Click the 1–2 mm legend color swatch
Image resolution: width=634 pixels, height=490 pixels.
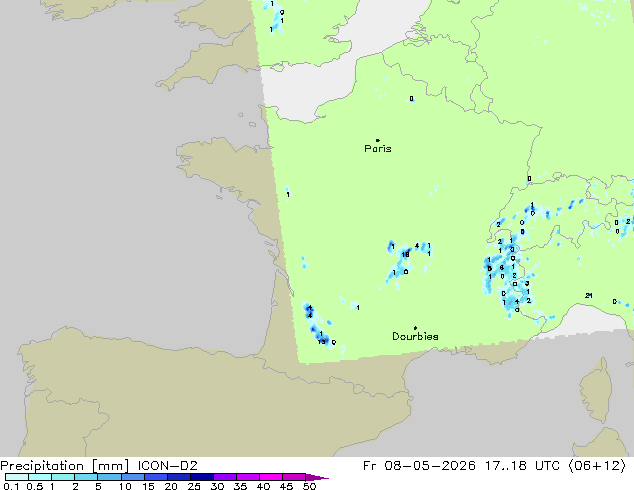tap(63, 477)
